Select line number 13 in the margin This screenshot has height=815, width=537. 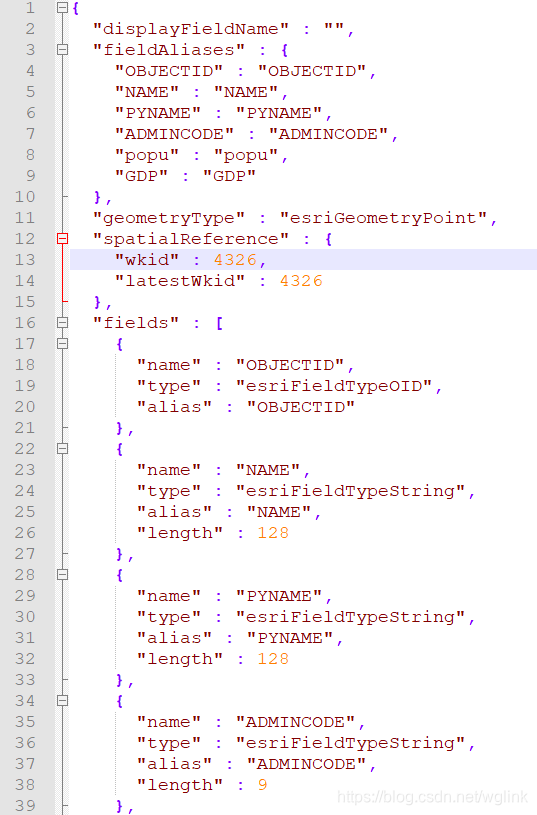(x=25, y=259)
